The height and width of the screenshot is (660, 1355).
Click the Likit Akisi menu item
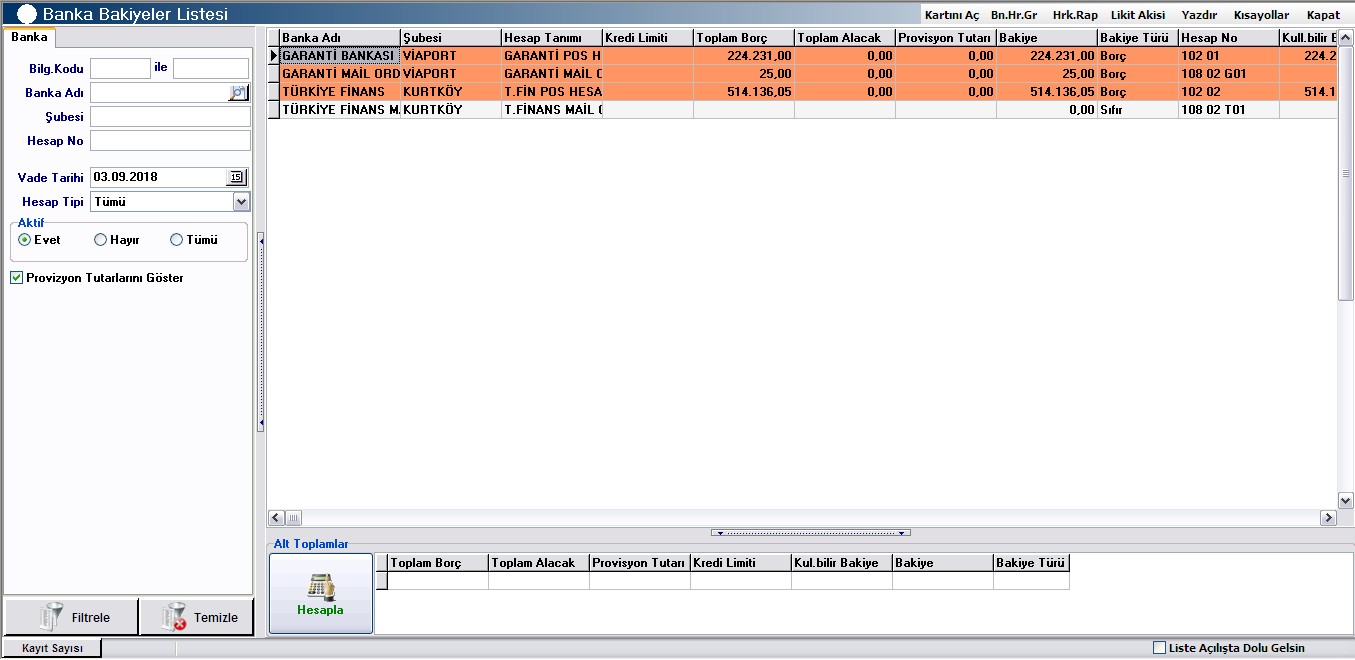tap(1138, 15)
